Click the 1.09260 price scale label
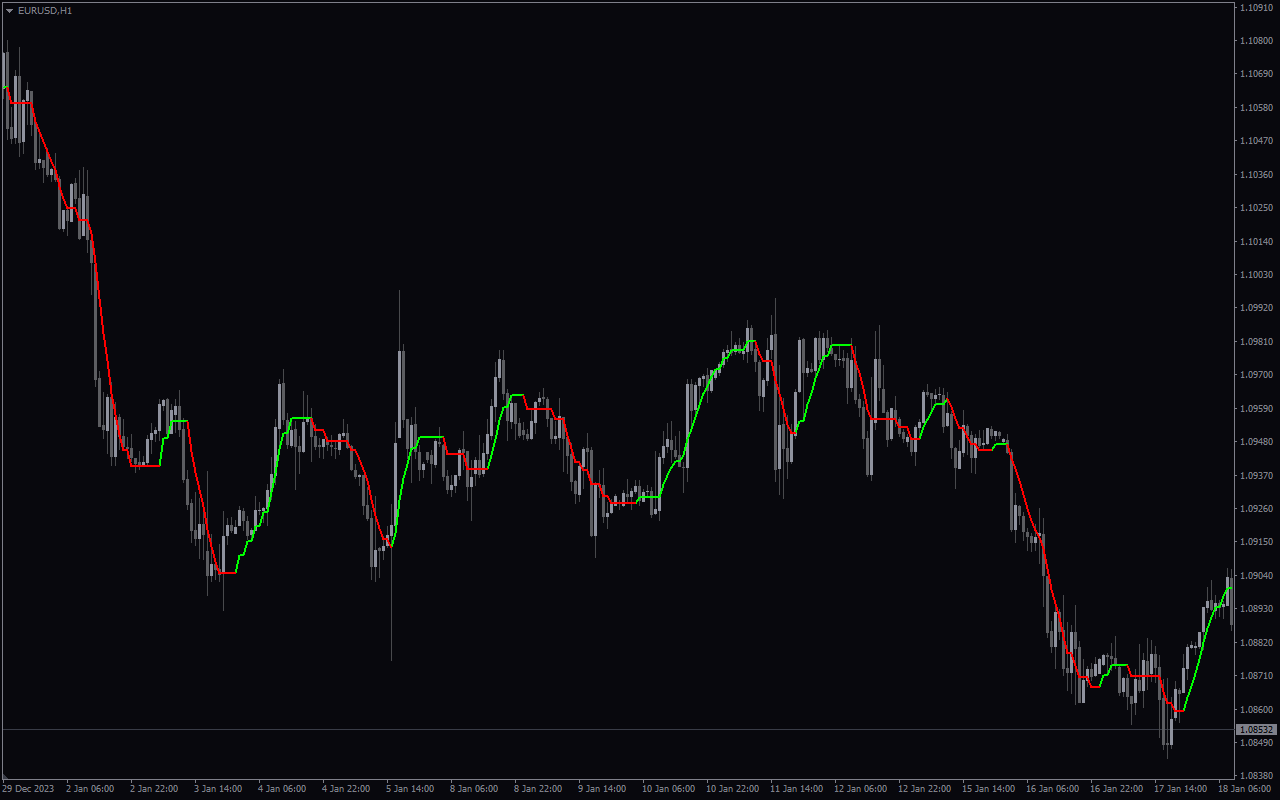Viewport: 1280px width, 800px height. point(1256,509)
